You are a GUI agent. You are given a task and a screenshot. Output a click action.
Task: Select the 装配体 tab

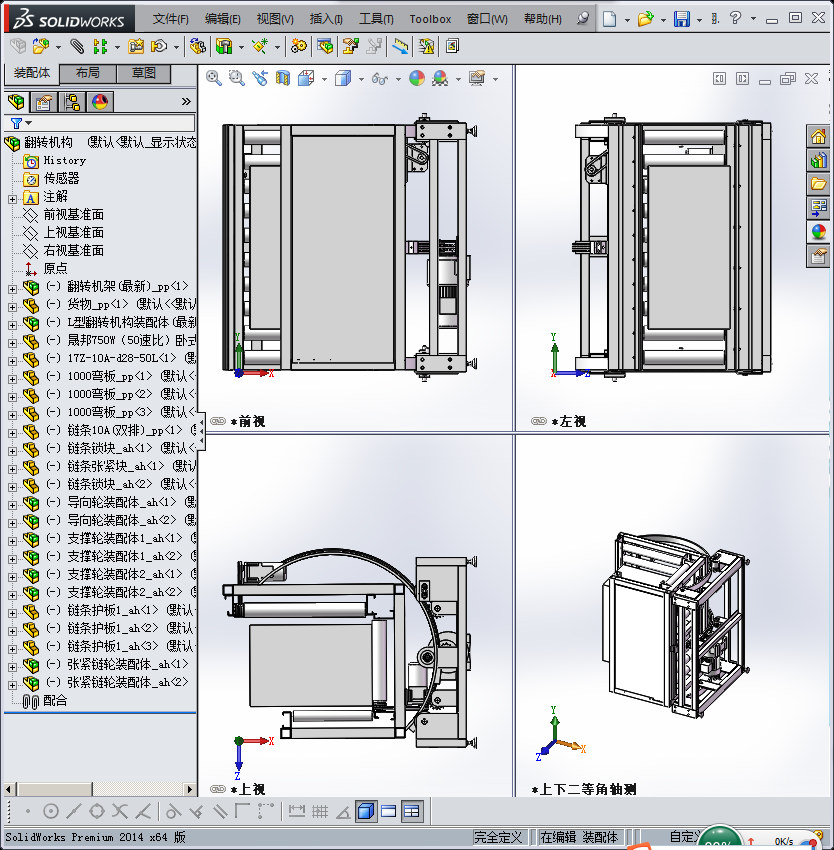[x=31, y=73]
